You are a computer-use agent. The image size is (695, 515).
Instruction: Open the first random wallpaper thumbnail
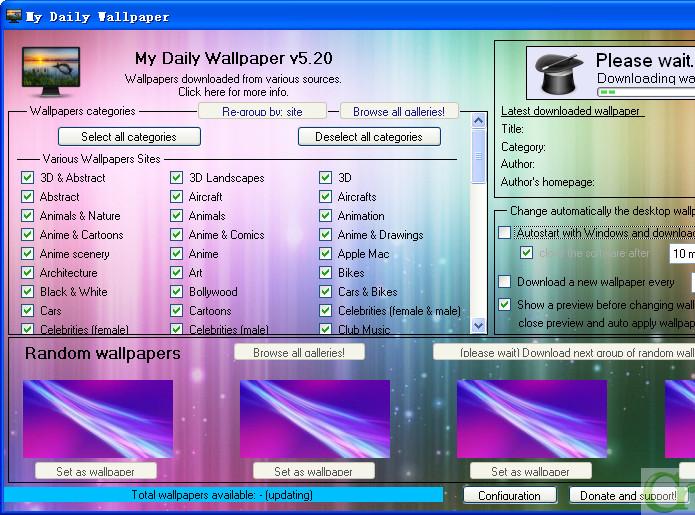pos(98,419)
